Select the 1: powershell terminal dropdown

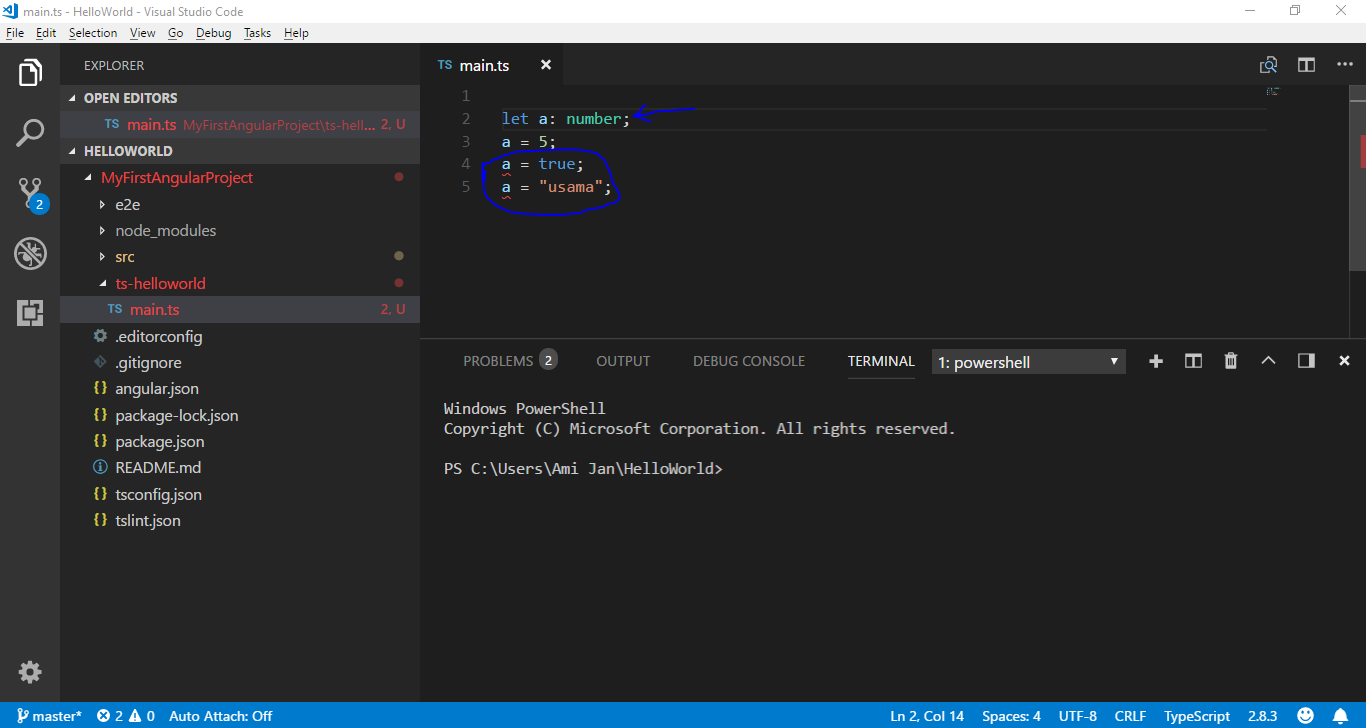pyautogui.click(x=1028, y=362)
